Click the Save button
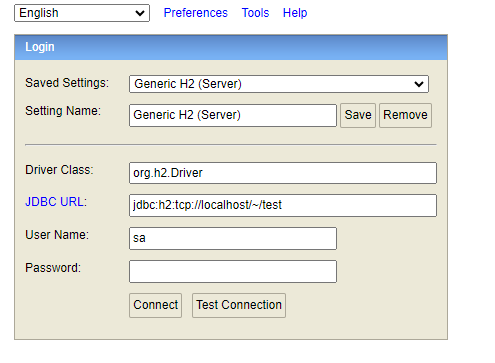This screenshot has height=363, width=495. 358,115
